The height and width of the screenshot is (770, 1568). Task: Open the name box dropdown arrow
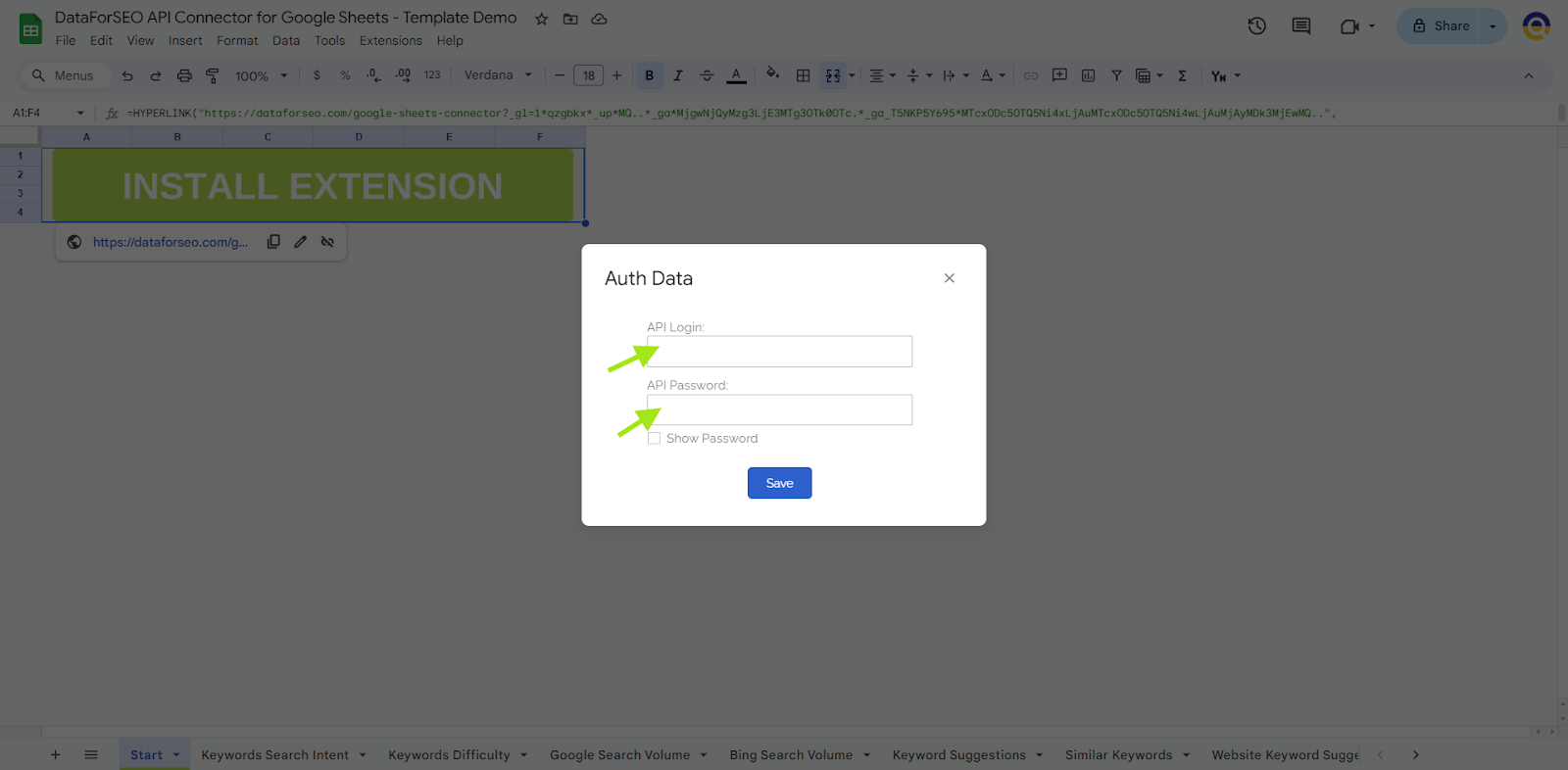80,113
